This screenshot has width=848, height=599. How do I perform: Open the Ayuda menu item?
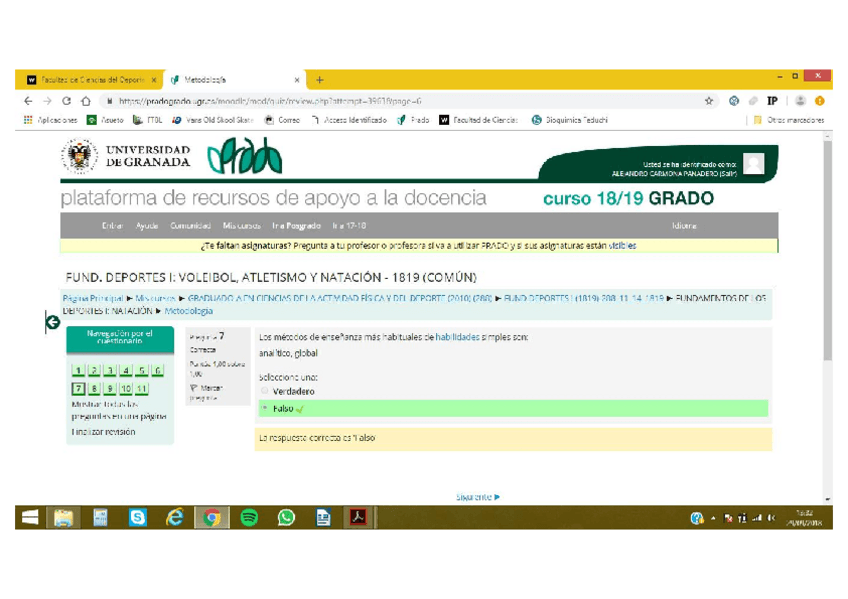tap(147, 226)
